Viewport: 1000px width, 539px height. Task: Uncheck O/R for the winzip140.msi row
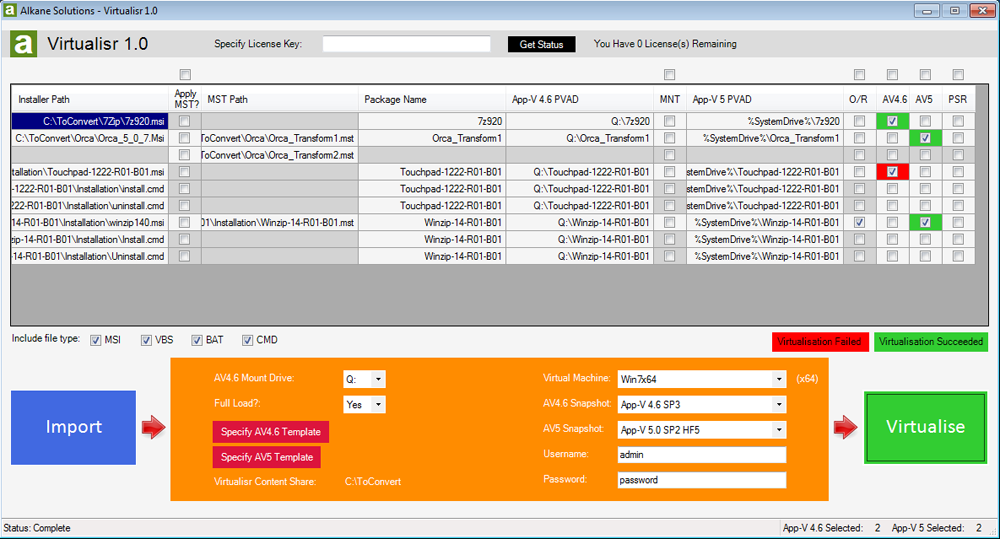[860, 222]
